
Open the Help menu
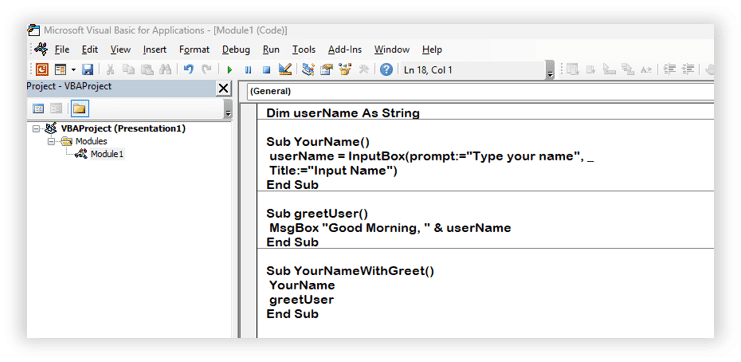pyautogui.click(x=432, y=50)
